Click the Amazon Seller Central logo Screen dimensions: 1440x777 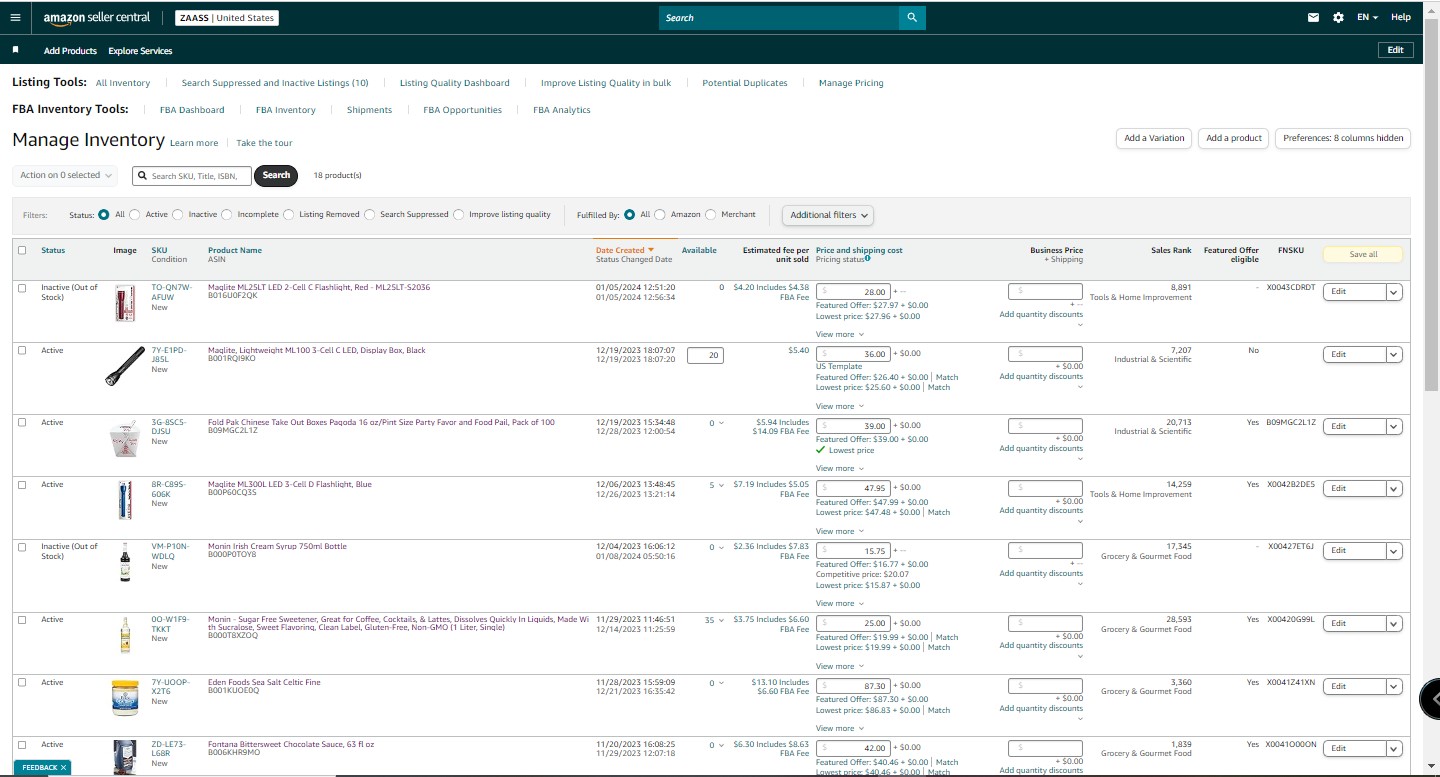[97, 18]
